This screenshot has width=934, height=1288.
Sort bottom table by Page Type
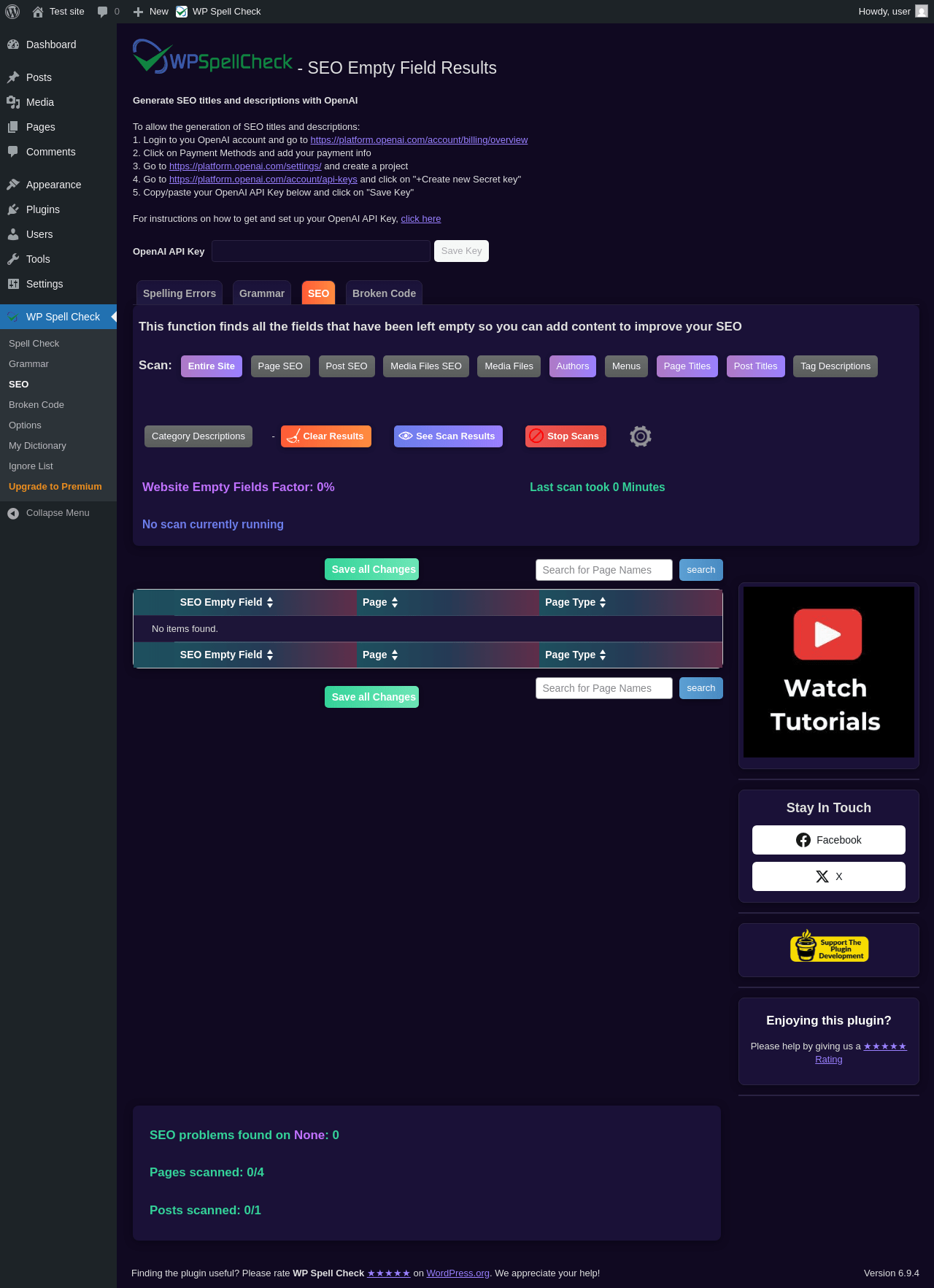click(x=576, y=655)
